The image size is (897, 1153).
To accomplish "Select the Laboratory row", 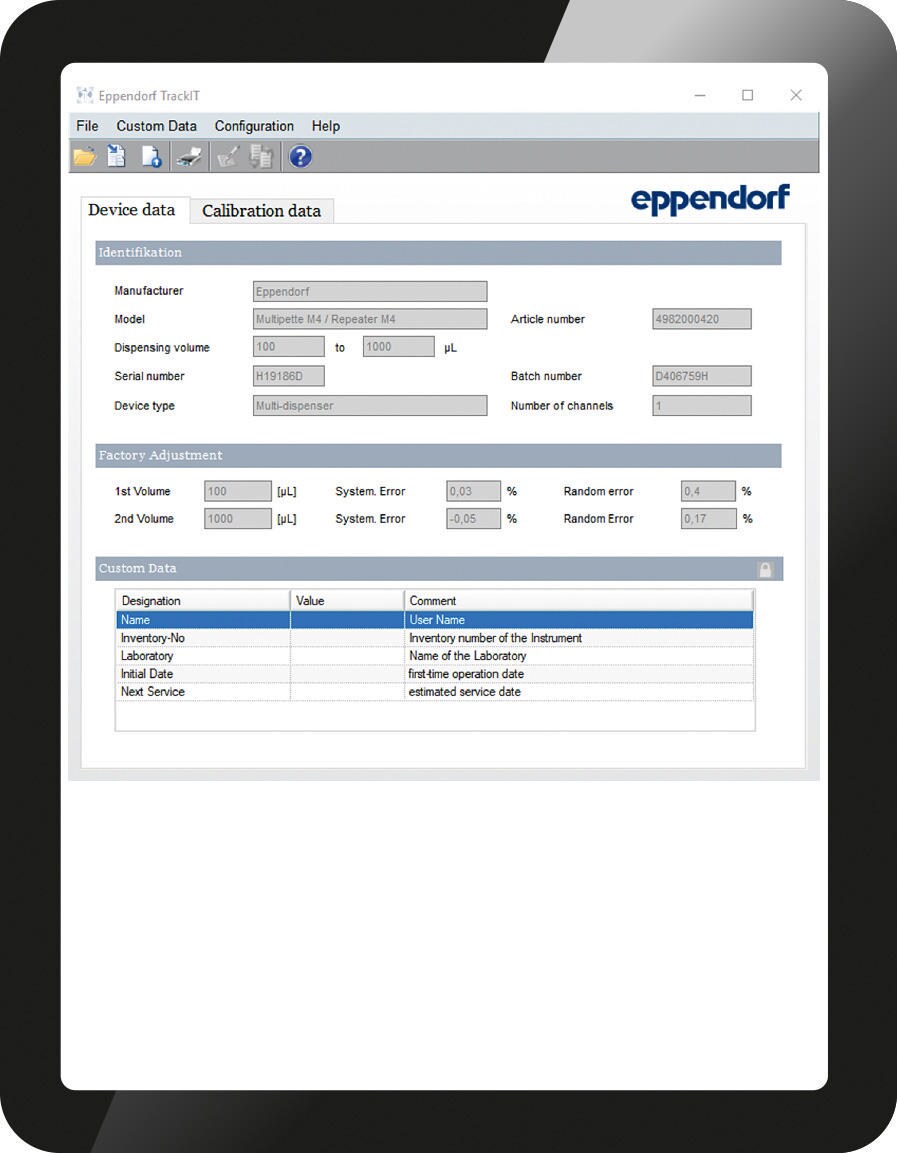I will pyautogui.click(x=435, y=656).
